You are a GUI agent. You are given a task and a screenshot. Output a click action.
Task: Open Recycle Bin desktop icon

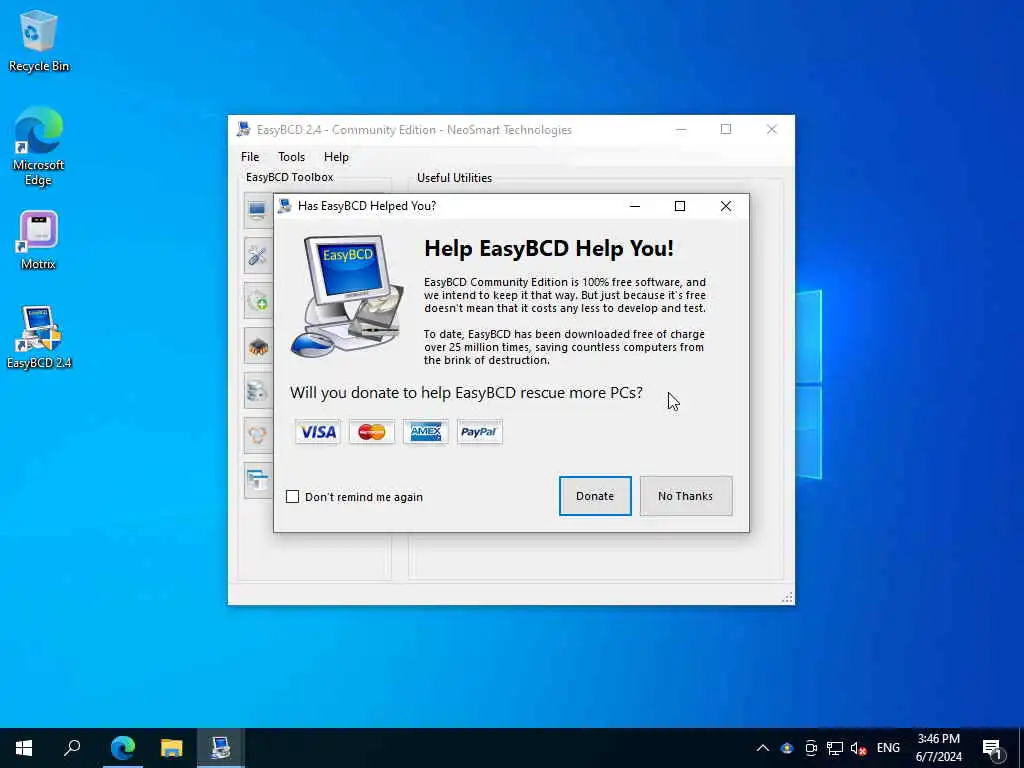(39, 40)
